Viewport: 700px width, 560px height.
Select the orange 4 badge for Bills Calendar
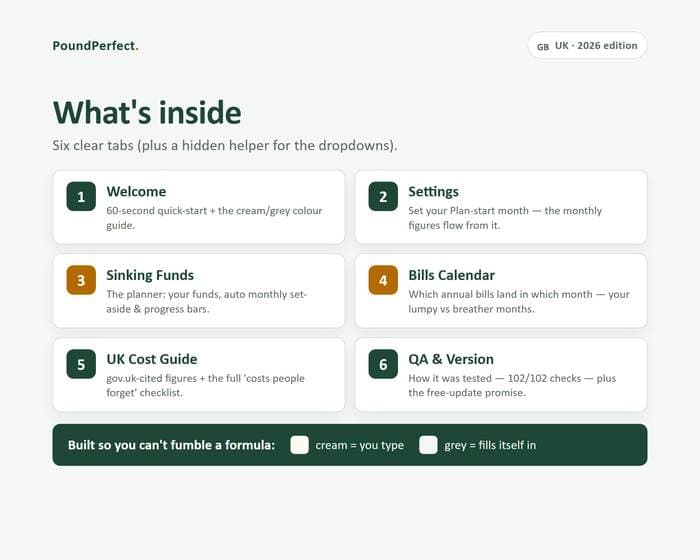click(x=383, y=280)
